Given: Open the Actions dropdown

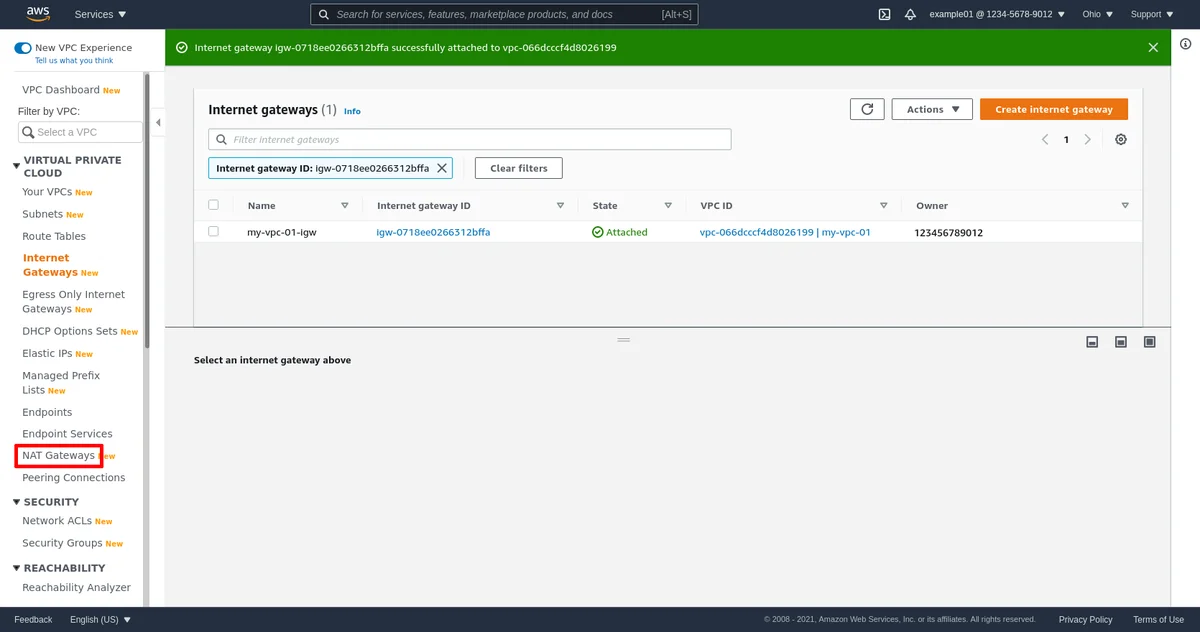Looking at the screenshot, I should click(932, 109).
